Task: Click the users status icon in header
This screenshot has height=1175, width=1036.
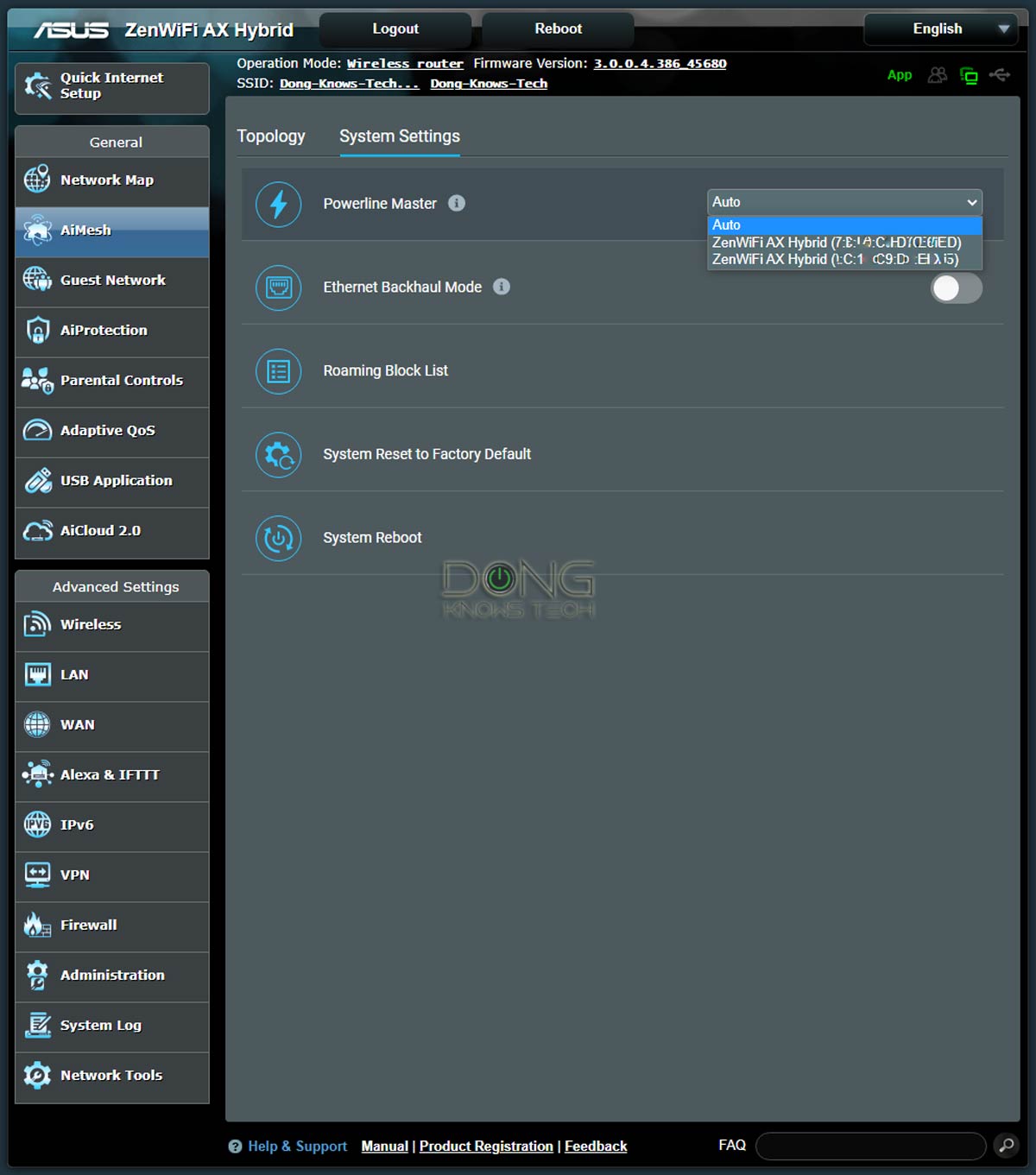Action: pyautogui.click(x=937, y=75)
